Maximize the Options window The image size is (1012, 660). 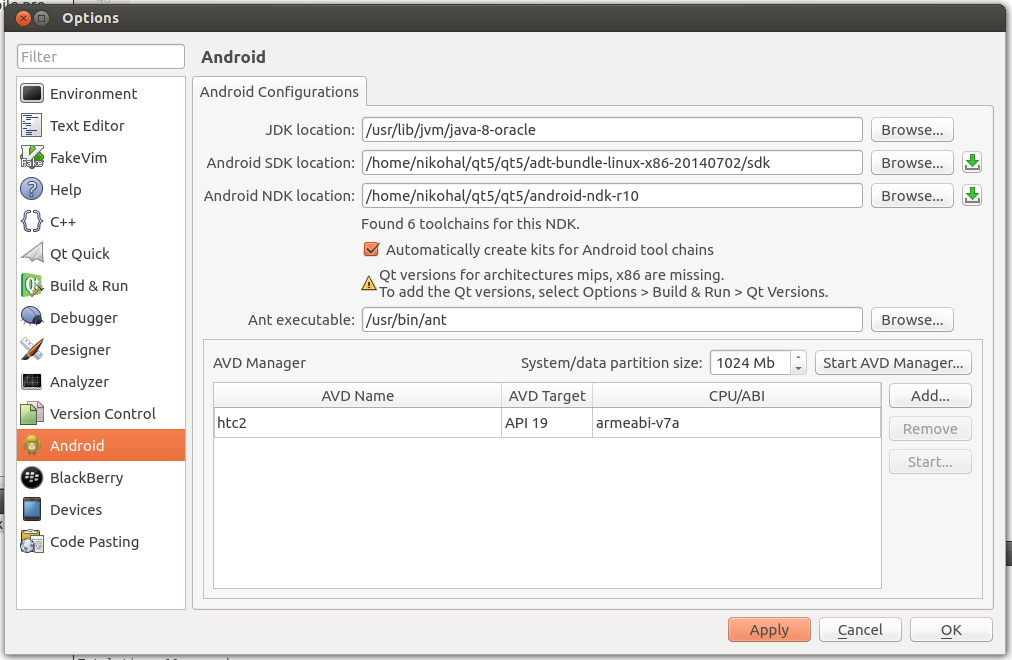tap(41, 18)
